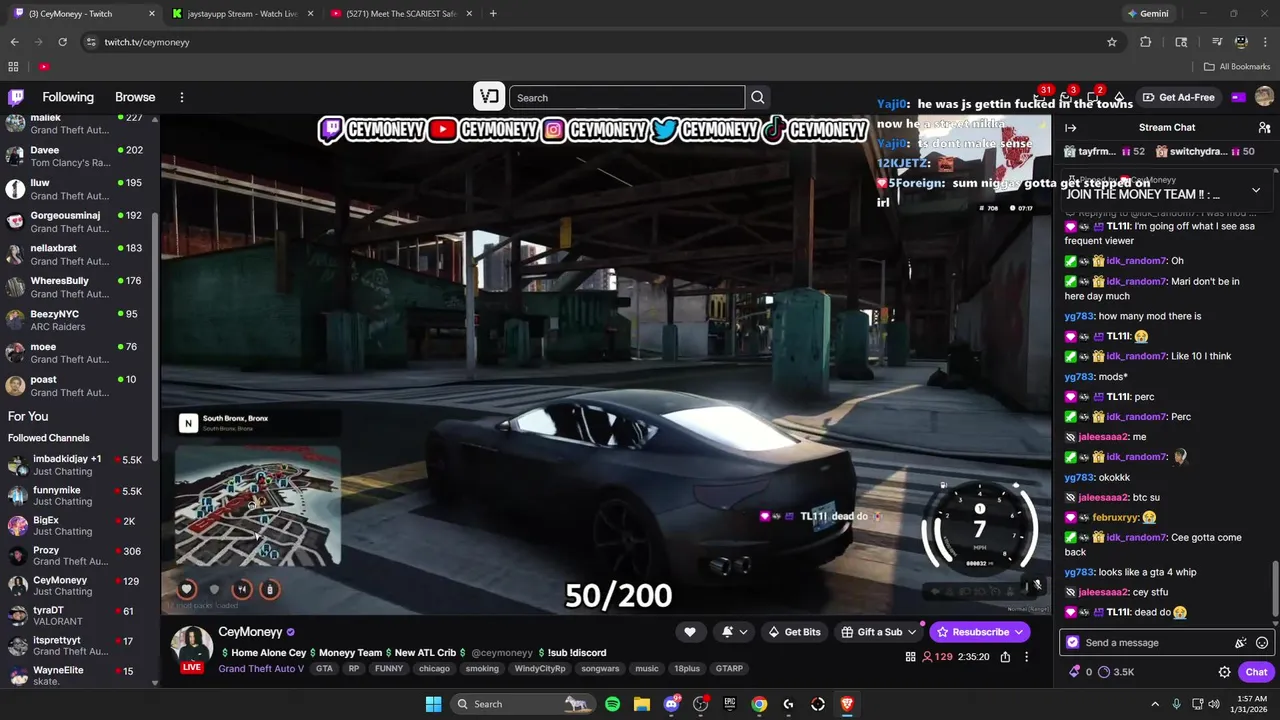Select the GTARP stream tag
Image resolution: width=1280 pixels, height=720 pixels.
pos(728,669)
